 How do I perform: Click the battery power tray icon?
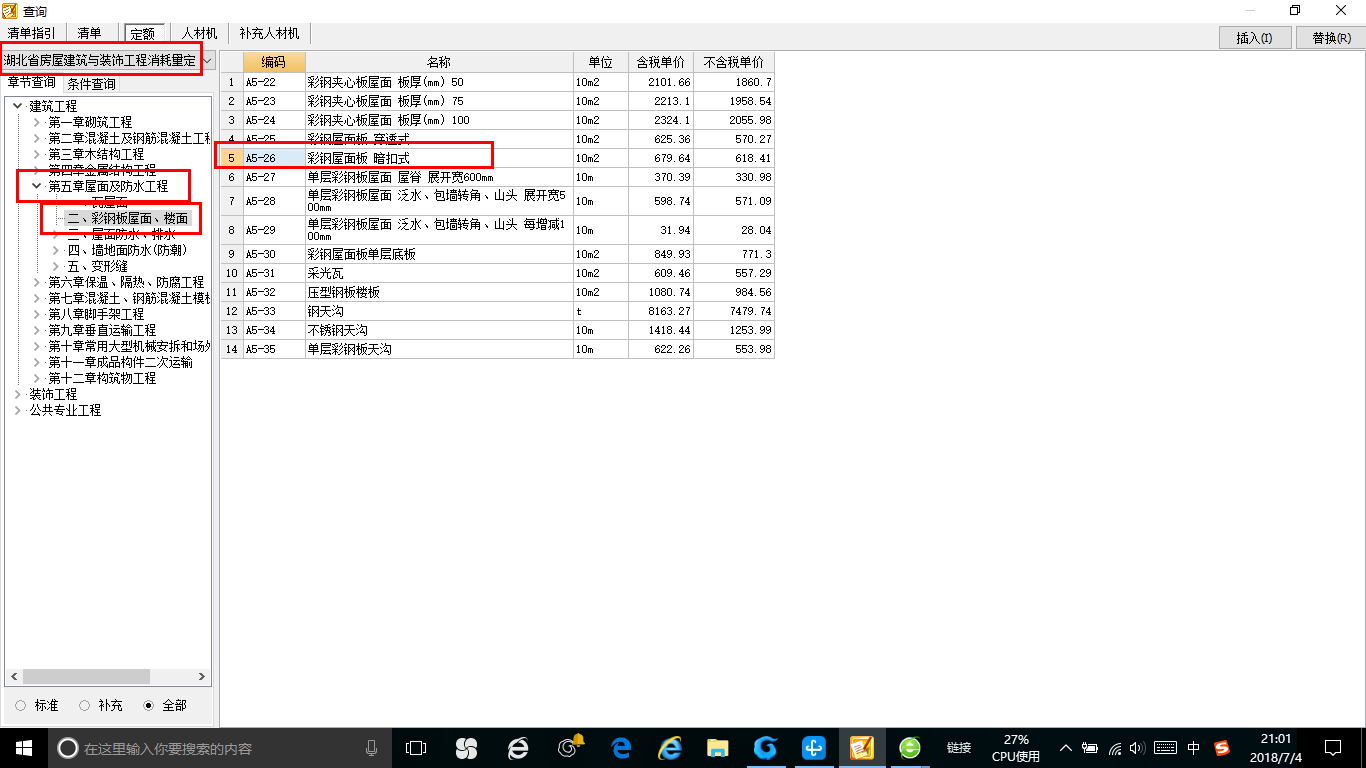[x=1090, y=748]
